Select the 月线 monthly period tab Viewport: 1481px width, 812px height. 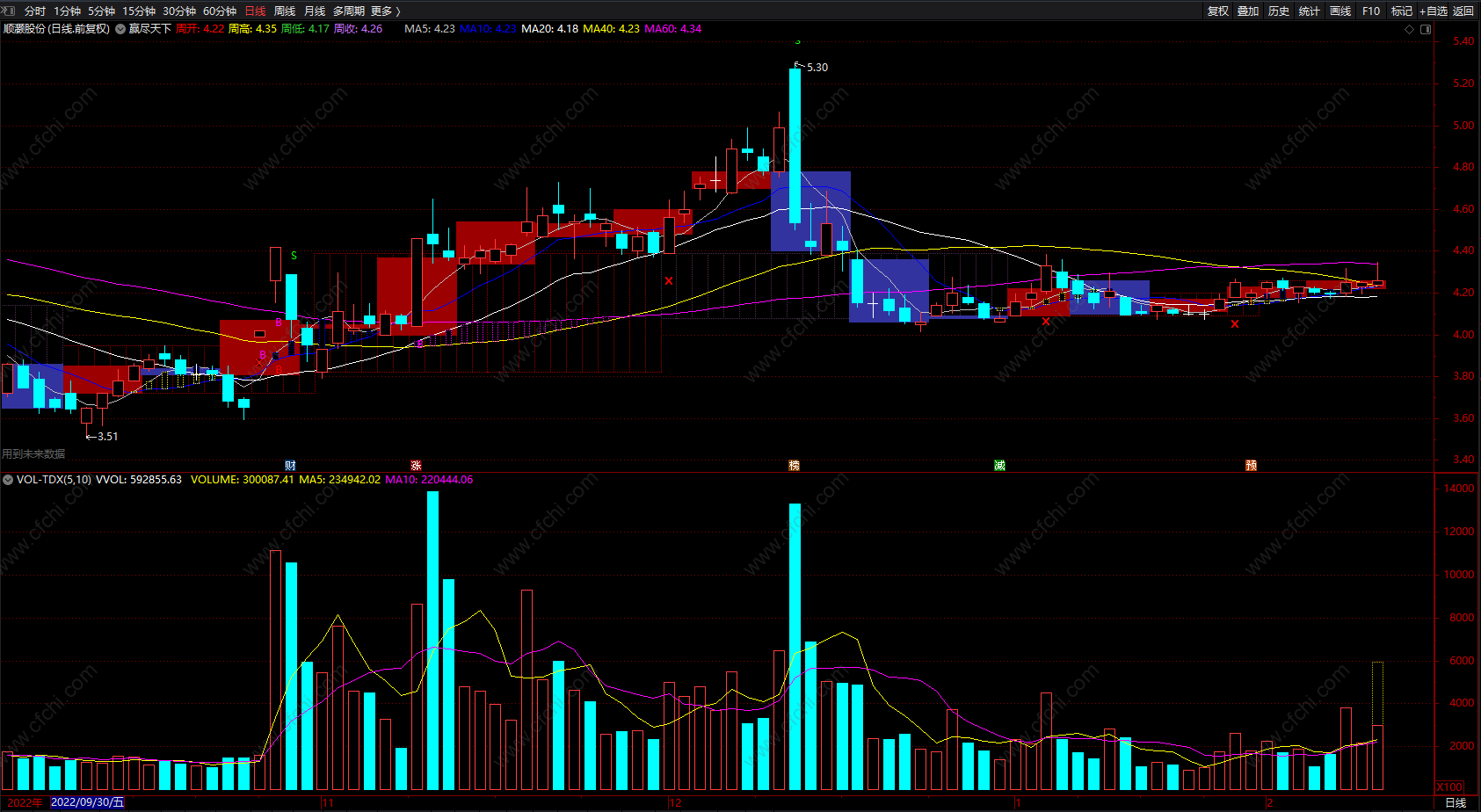[x=315, y=11]
